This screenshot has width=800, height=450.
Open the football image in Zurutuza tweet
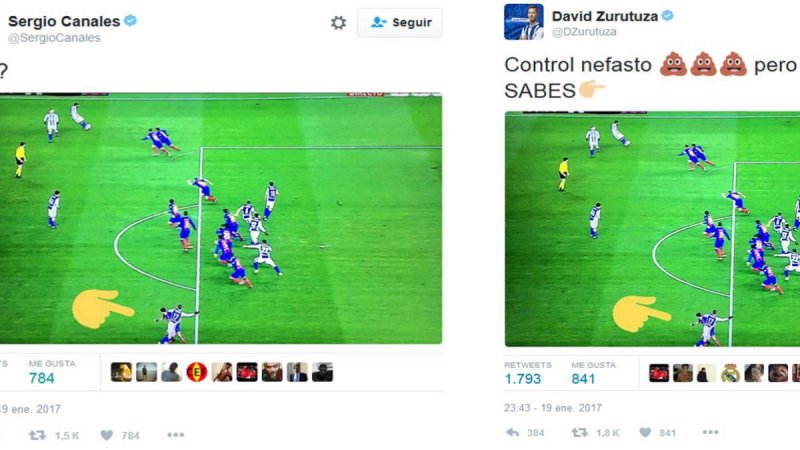coord(653,229)
